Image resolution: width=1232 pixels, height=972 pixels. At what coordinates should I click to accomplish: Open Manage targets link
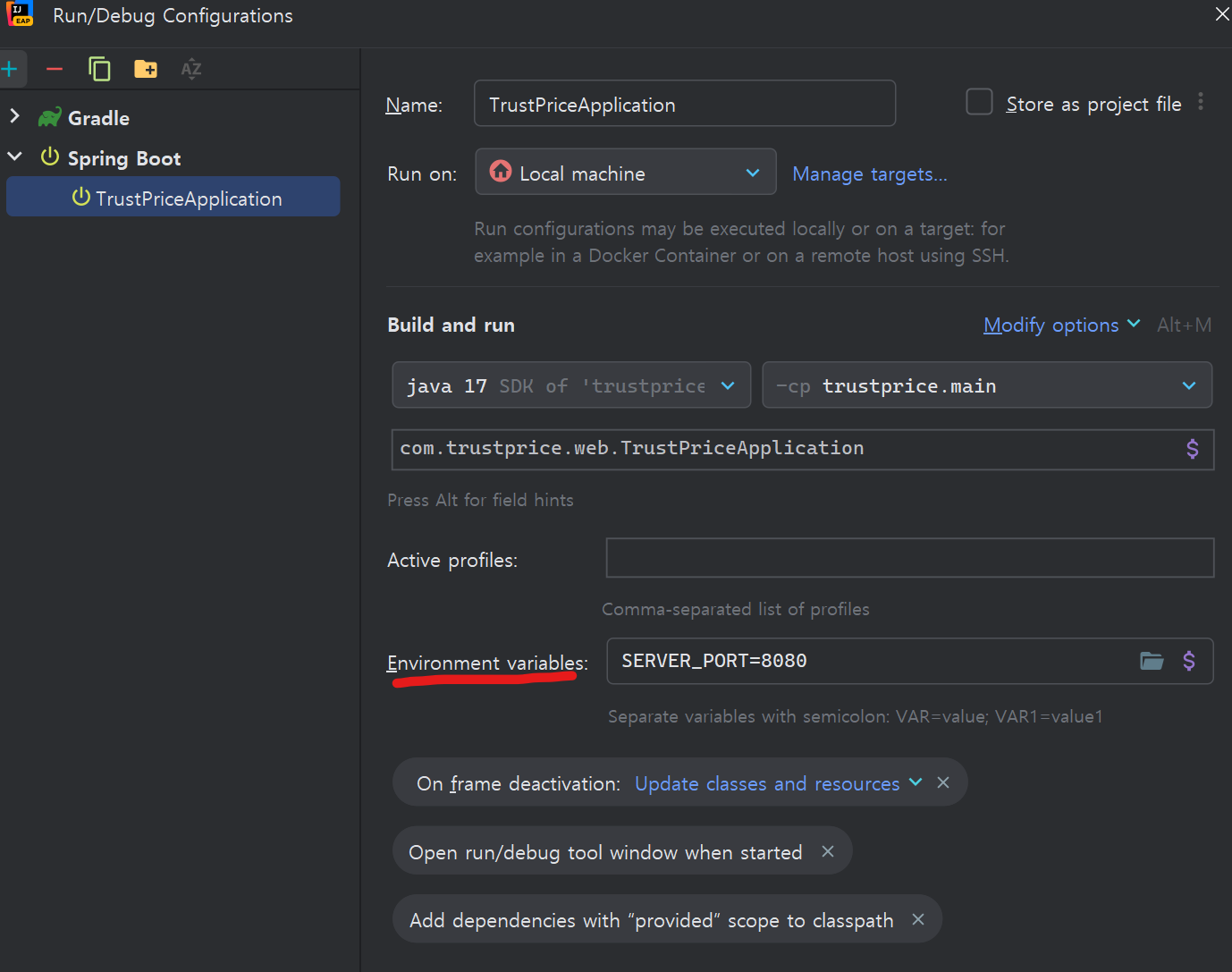click(x=870, y=174)
